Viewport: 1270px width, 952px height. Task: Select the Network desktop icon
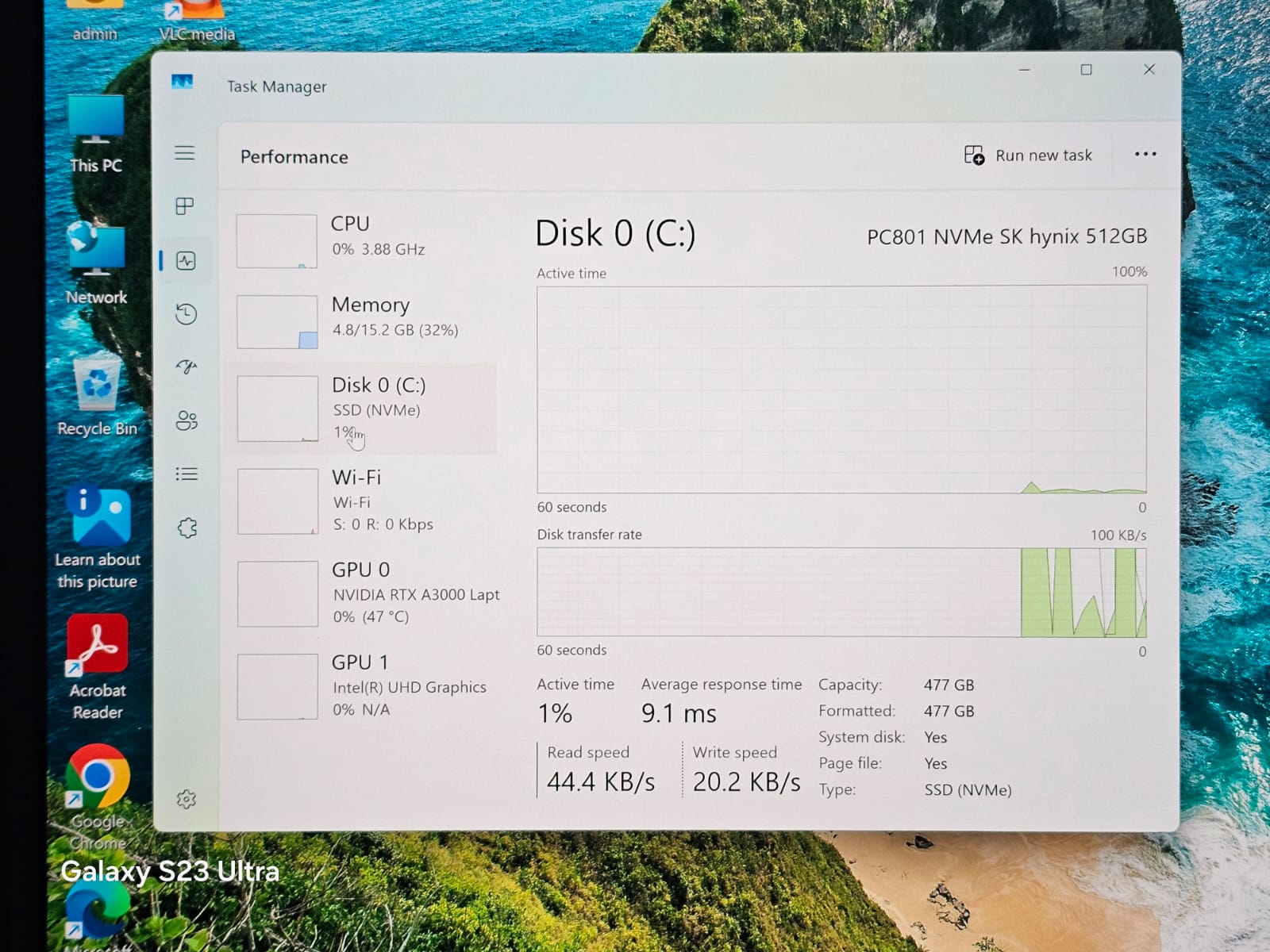click(x=96, y=263)
